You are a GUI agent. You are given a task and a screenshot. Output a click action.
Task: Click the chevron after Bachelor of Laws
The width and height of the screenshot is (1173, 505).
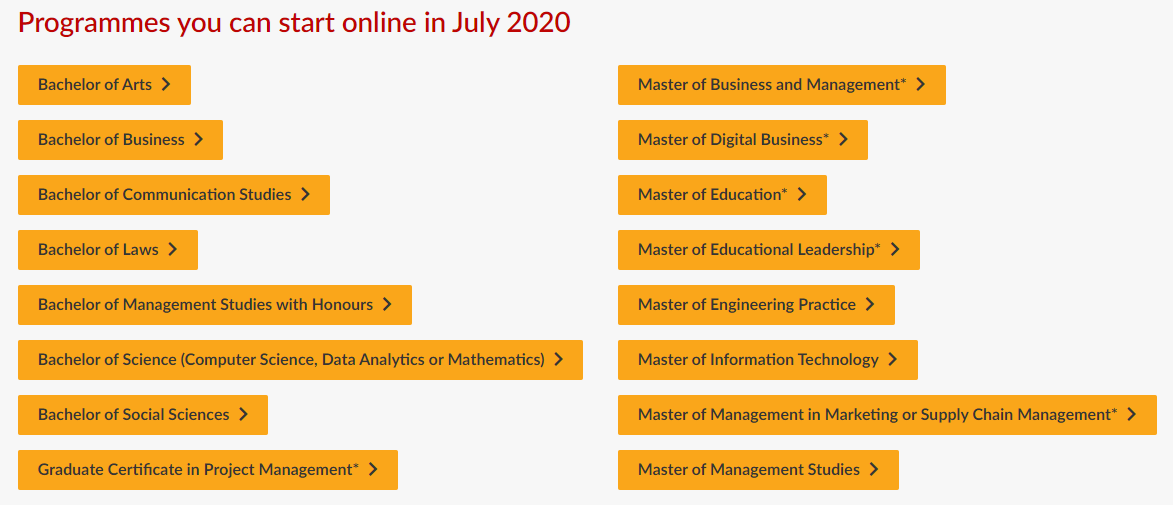click(x=172, y=250)
